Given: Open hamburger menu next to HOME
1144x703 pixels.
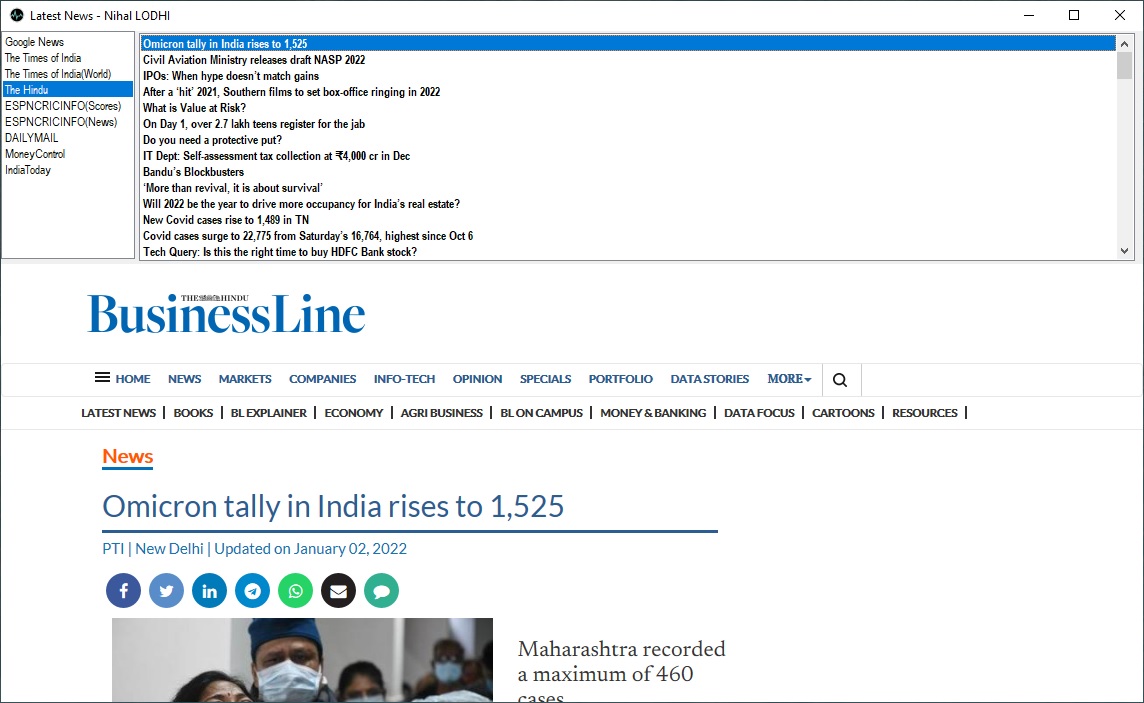Looking at the screenshot, I should 102,377.
